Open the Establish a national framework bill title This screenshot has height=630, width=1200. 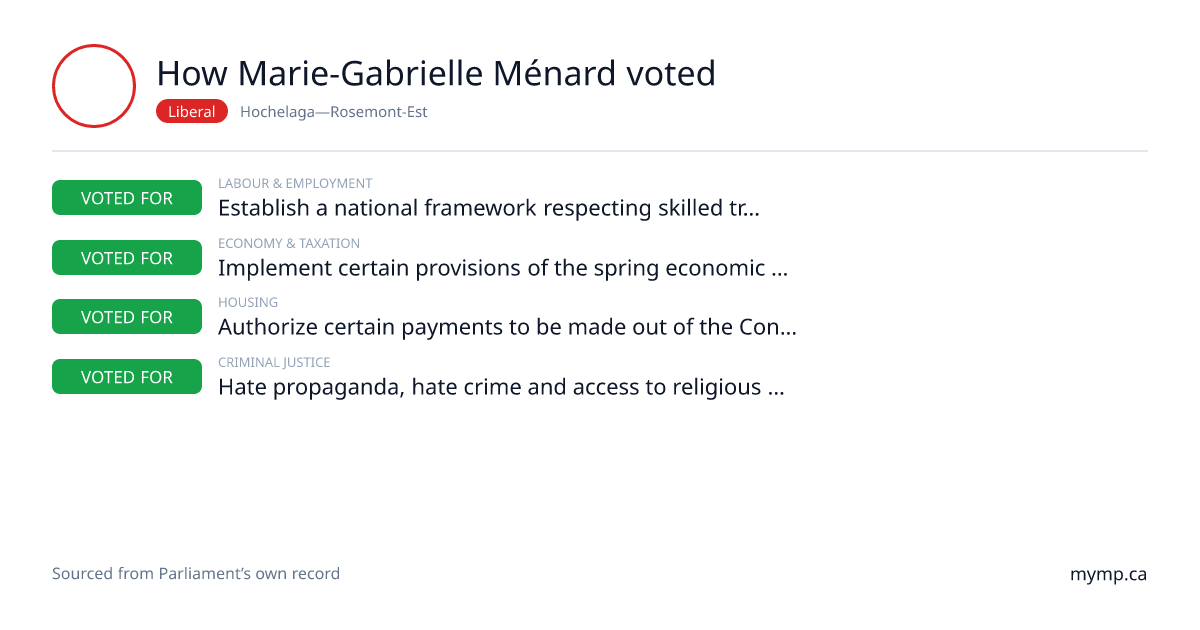point(489,208)
